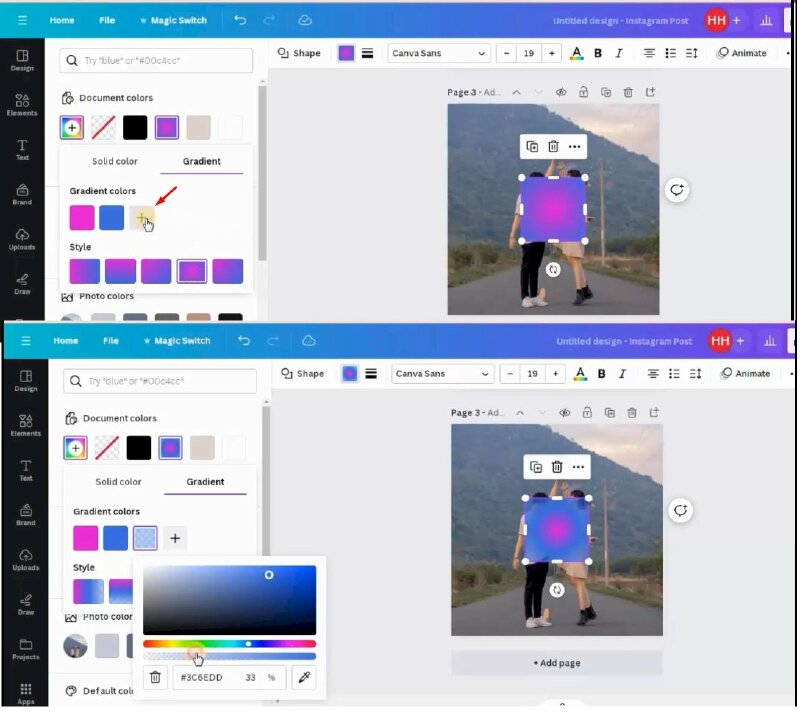Toggle the page lock icon in the lower editor
This screenshot has width=800, height=713.
[587, 412]
